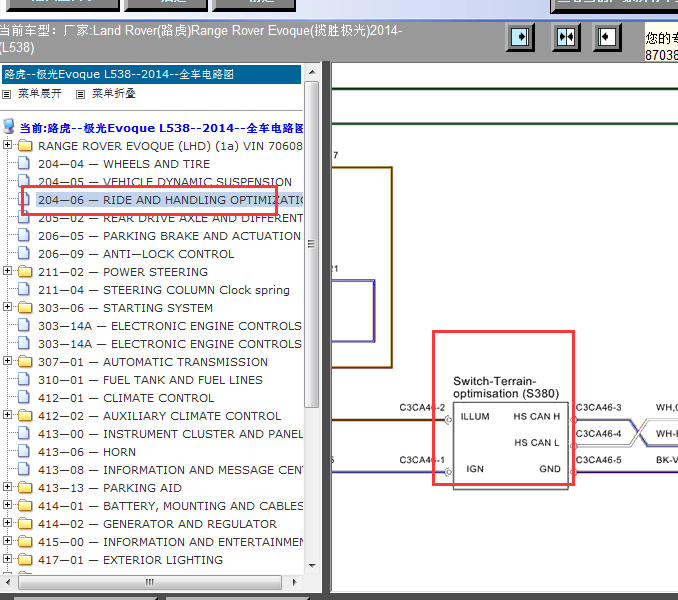Click the 307—01 AUTOMATIC TRANSMISSION folder icon
The image size is (678, 600).
pos(25,362)
